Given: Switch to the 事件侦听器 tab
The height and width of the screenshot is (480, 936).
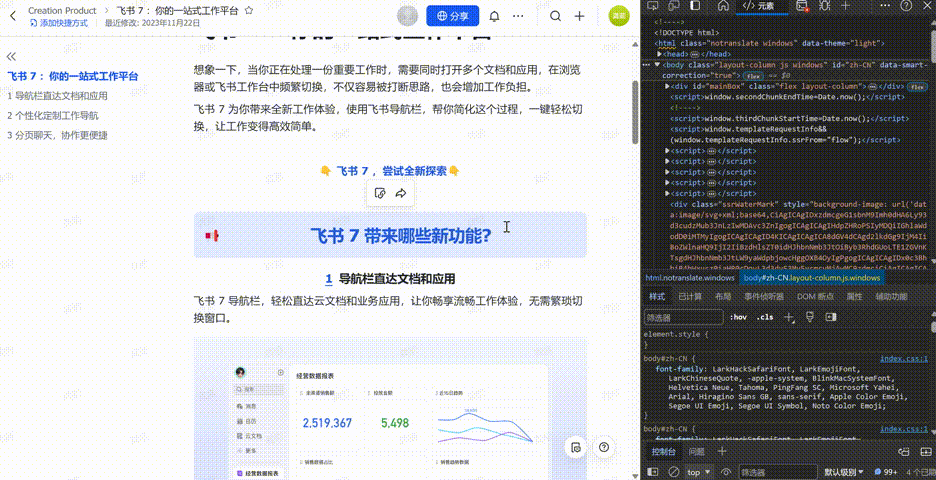Looking at the screenshot, I should (x=765, y=296).
